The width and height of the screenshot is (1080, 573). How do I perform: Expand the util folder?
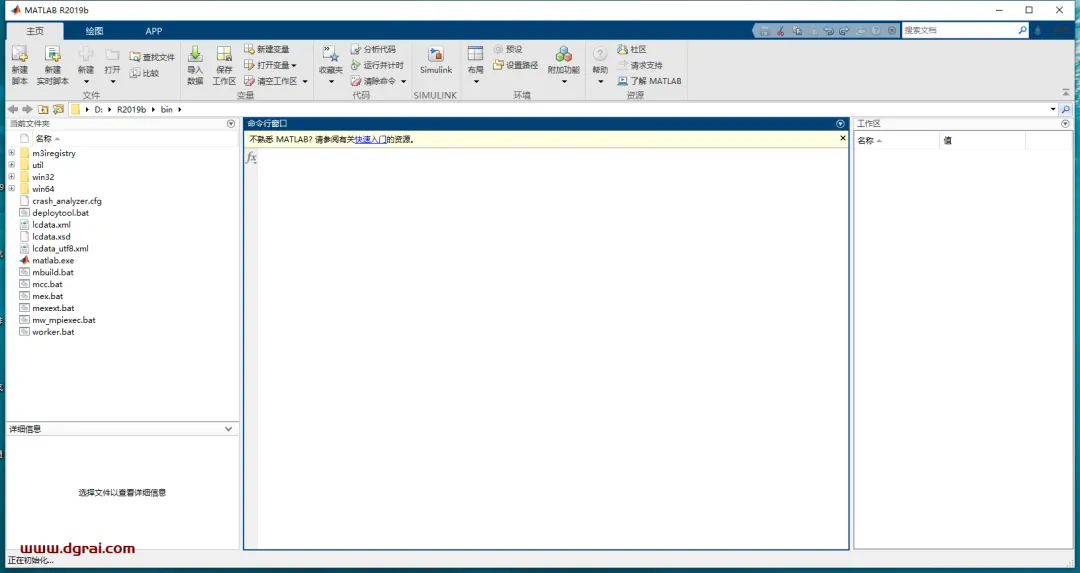pos(12,165)
